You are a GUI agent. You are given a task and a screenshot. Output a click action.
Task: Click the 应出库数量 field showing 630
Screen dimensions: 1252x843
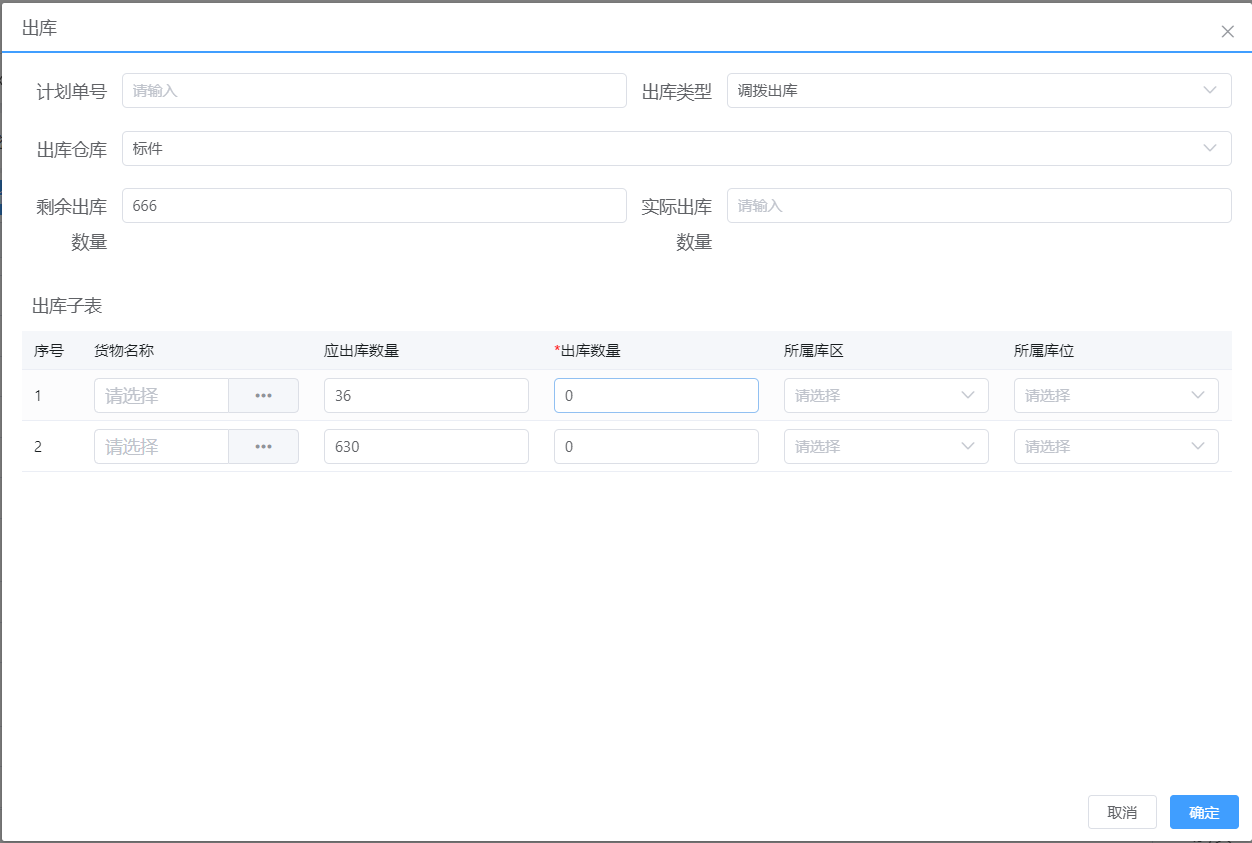(x=426, y=447)
